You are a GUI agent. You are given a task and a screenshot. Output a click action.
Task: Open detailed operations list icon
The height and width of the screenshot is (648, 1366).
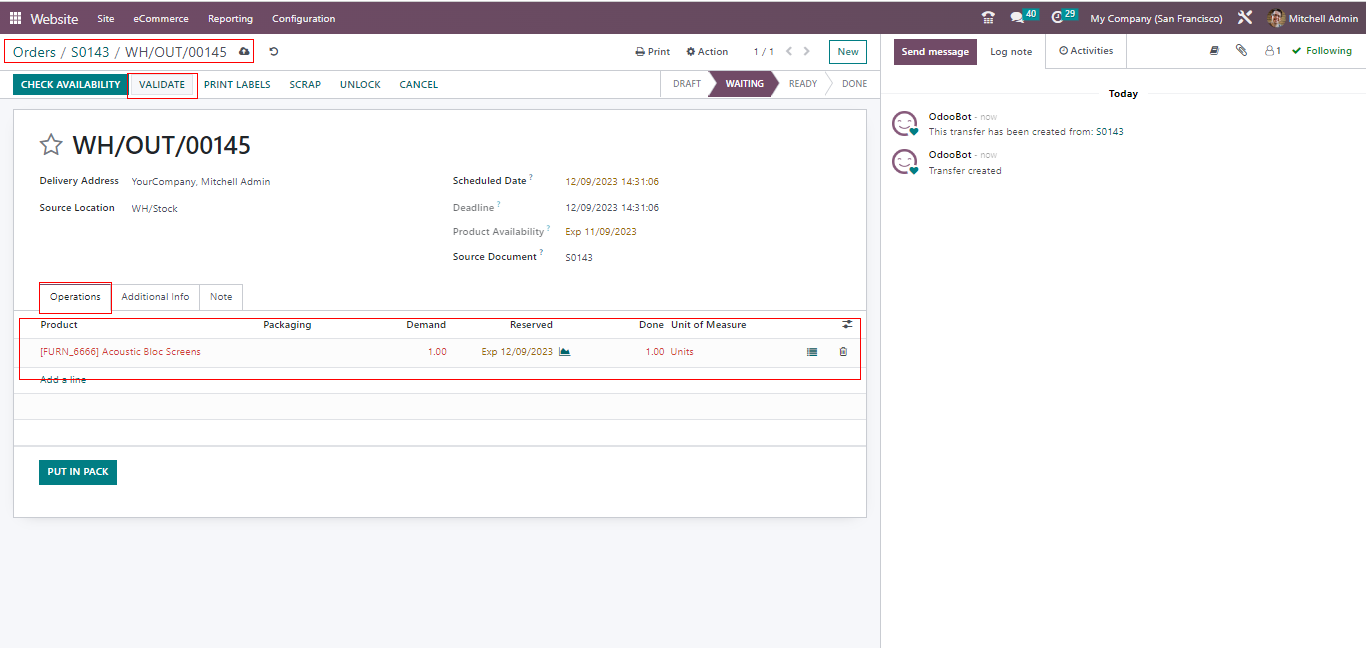[812, 352]
